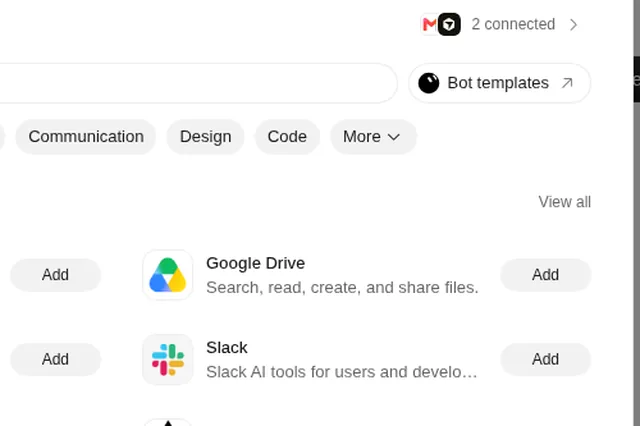
Task: Click 'Slack AI tools for users' description
Action: coord(341,372)
